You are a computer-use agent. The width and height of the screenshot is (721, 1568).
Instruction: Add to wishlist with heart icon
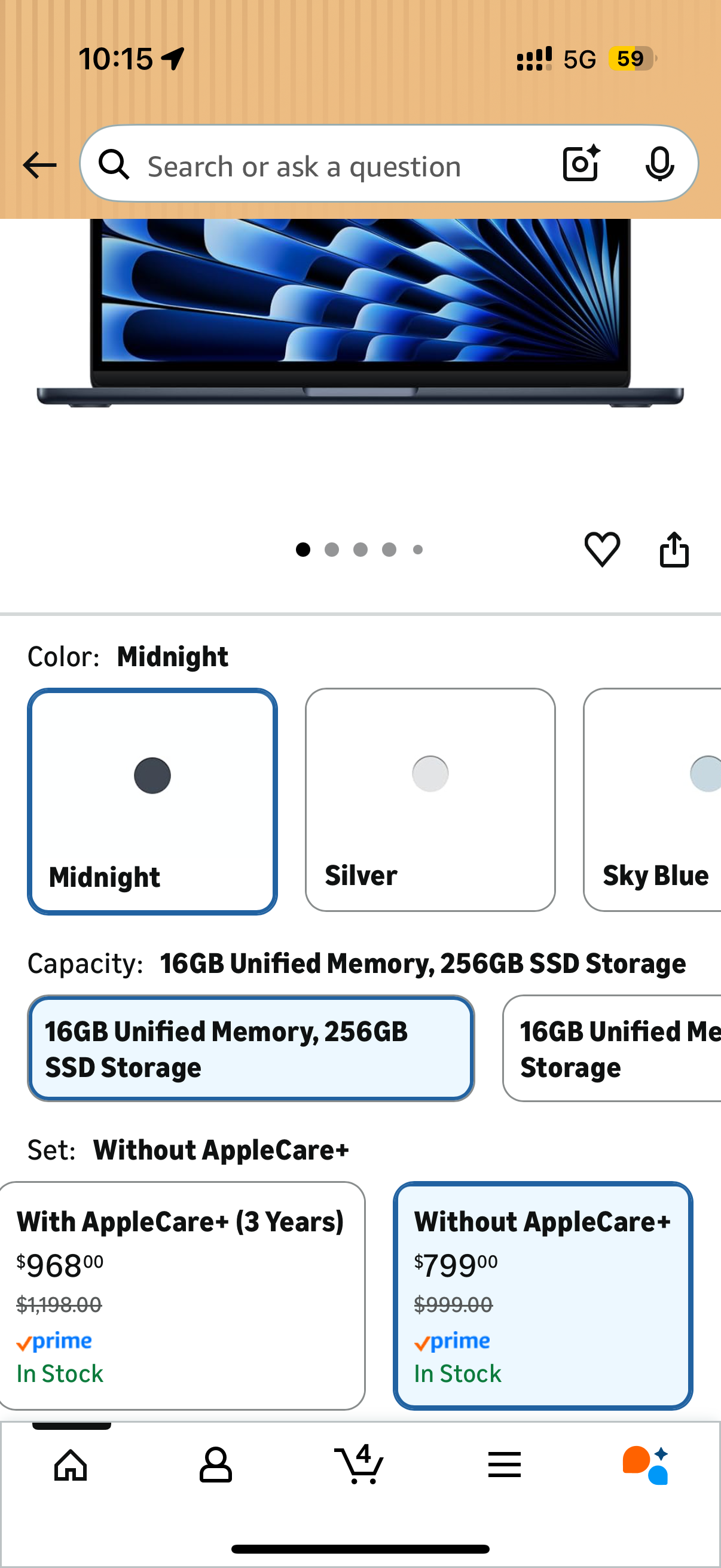[602, 549]
